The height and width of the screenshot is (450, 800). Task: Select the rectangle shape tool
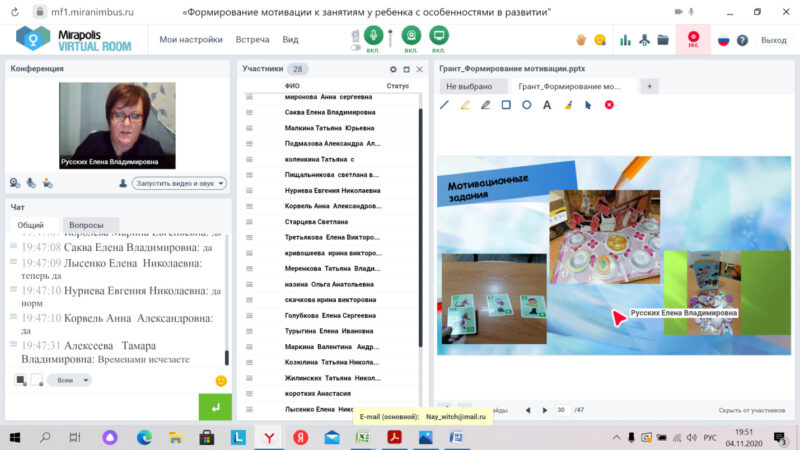(506, 105)
